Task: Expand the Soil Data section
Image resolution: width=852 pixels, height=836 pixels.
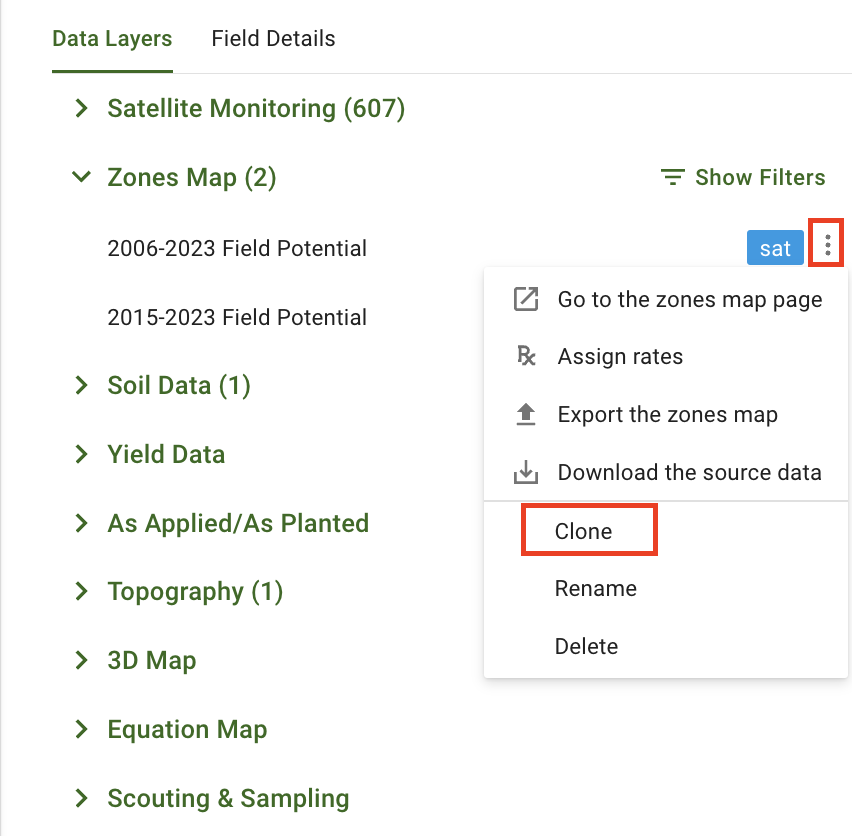Action: pos(82,385)
